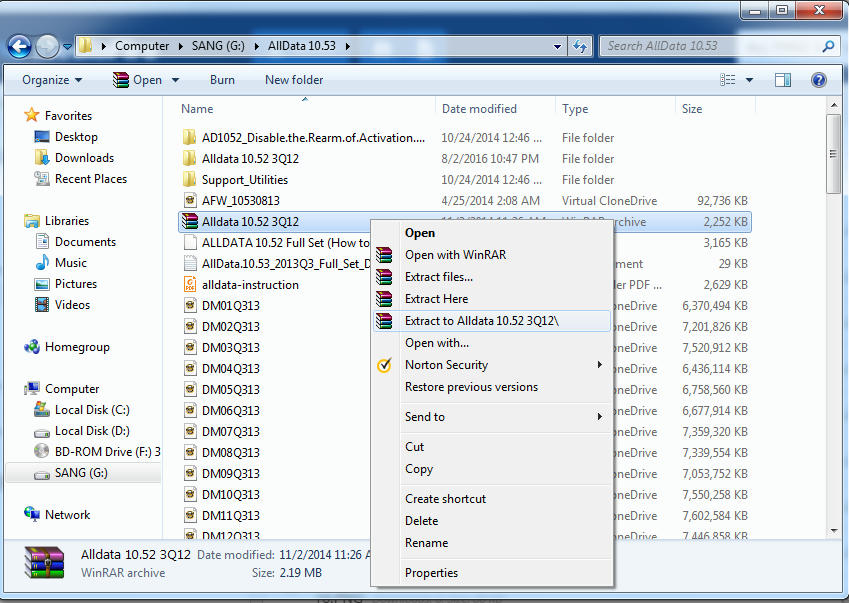This screenshot has width=849, height=603.
Task: Choose Restore previous versions
Action: 471,387
